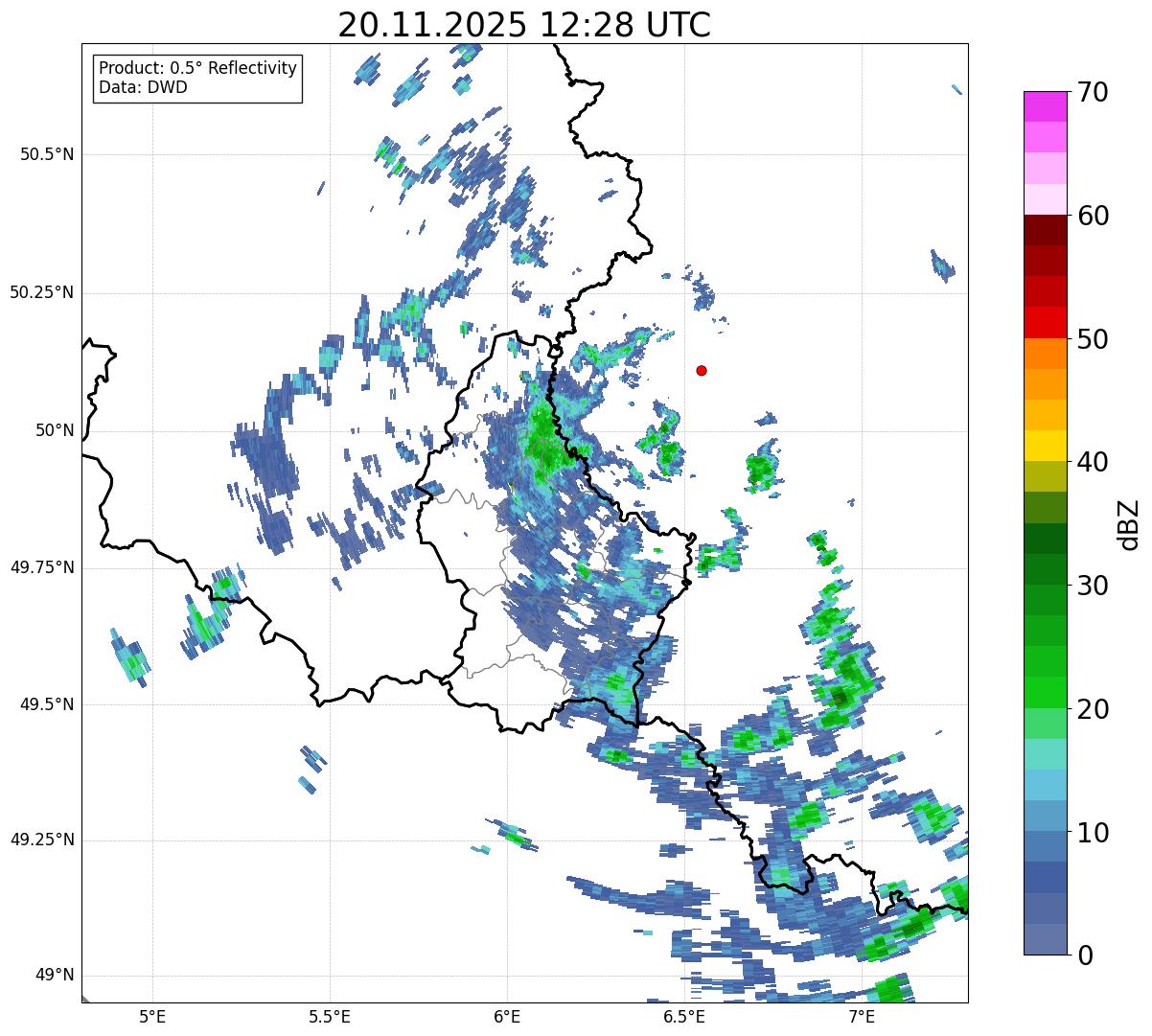Screen dimensions: 1152x1036
Task: Click the 6°E longitude label
Action: pos(507,1016)
